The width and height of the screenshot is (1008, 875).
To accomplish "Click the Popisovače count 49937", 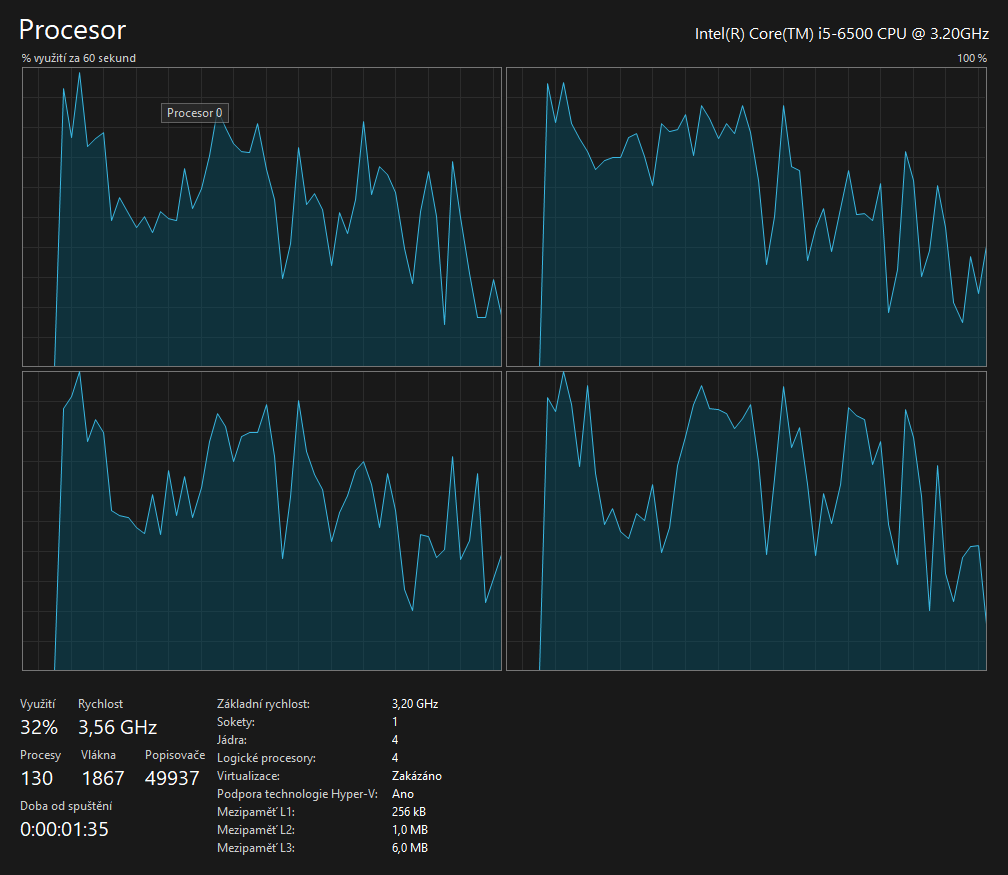I will coord(172,778).
